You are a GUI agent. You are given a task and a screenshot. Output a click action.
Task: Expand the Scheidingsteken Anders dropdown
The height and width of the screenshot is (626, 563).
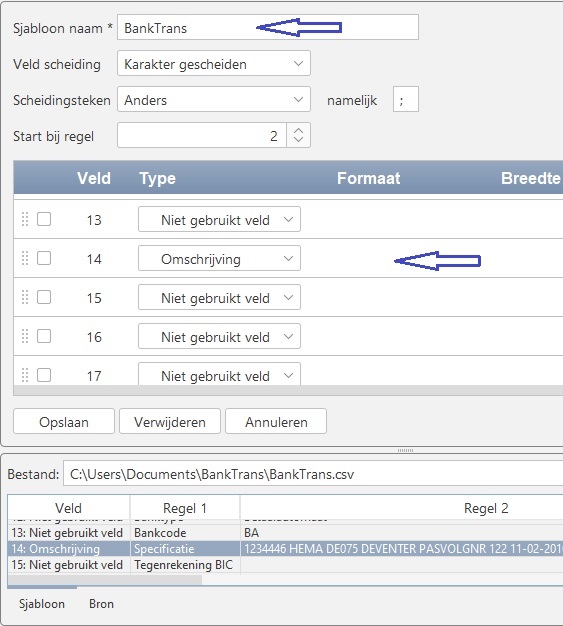click(x=214, y=99)
